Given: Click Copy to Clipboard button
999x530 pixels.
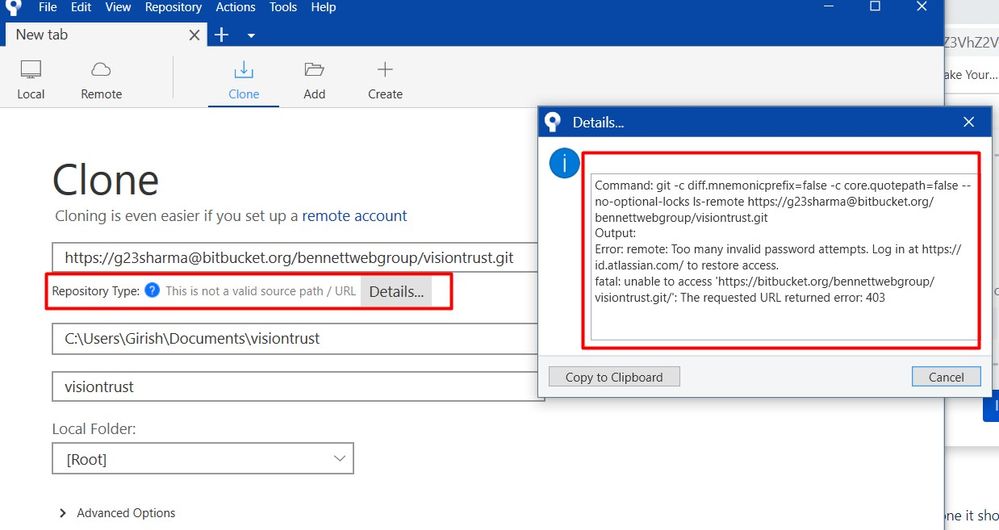Looking at the screenshot, I should (614, 376).
